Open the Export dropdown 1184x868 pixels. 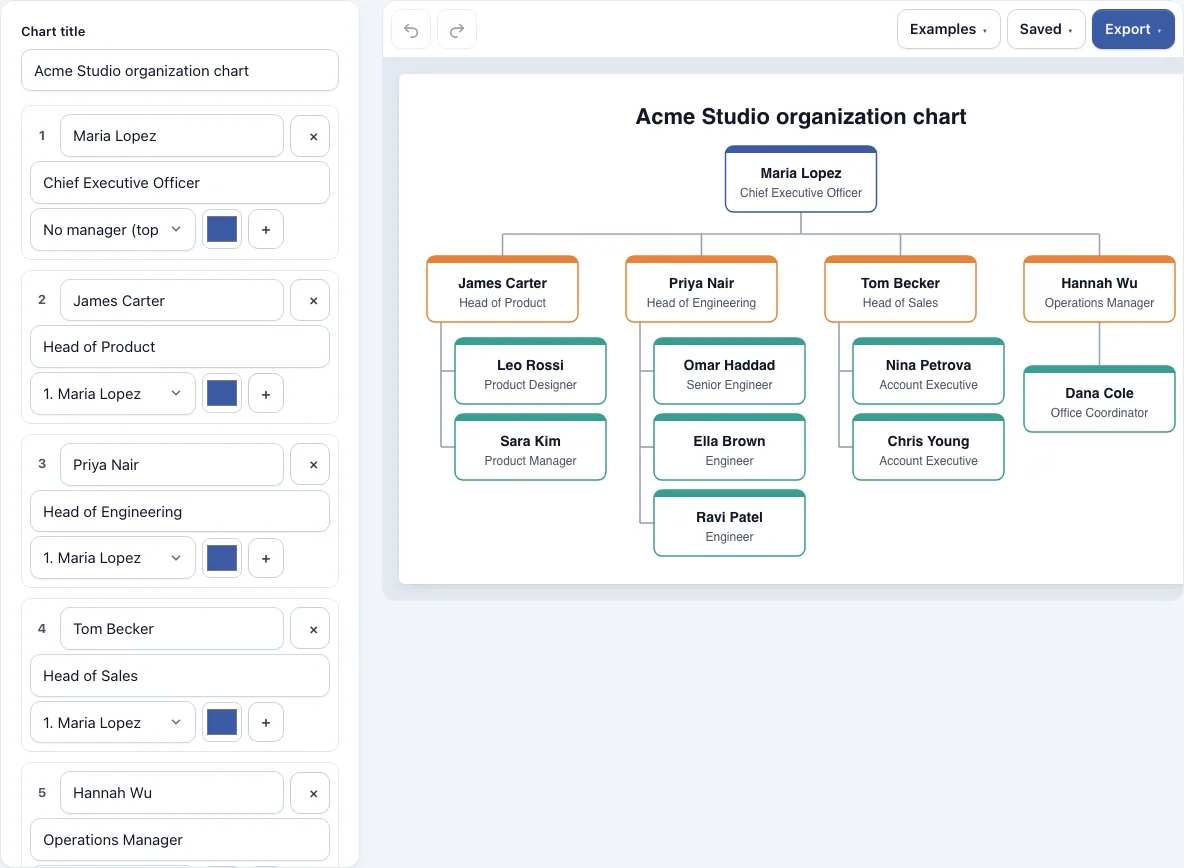pos(1133,29)
